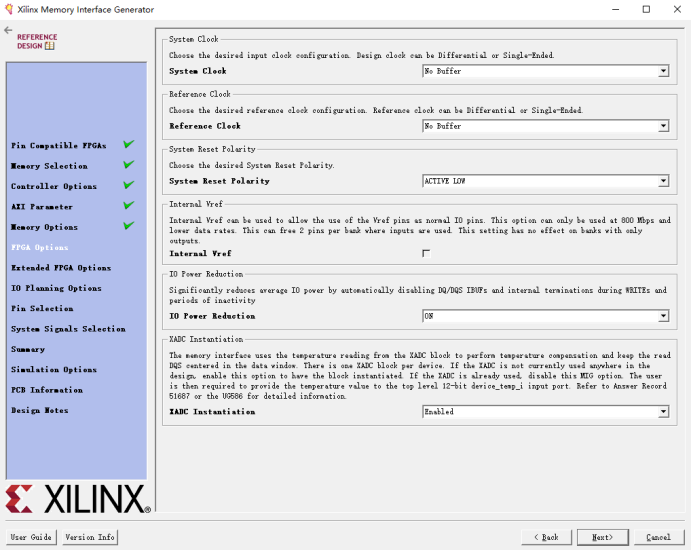Go to Controller Options step
Image resolution: width=695 pixels, height=555 pixels.
54,186
